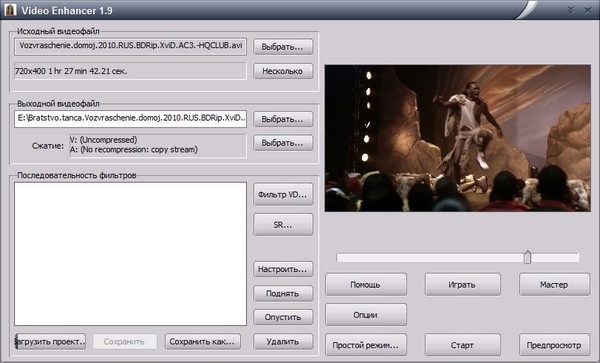Click the empty filter sequence list

[130, 254]
